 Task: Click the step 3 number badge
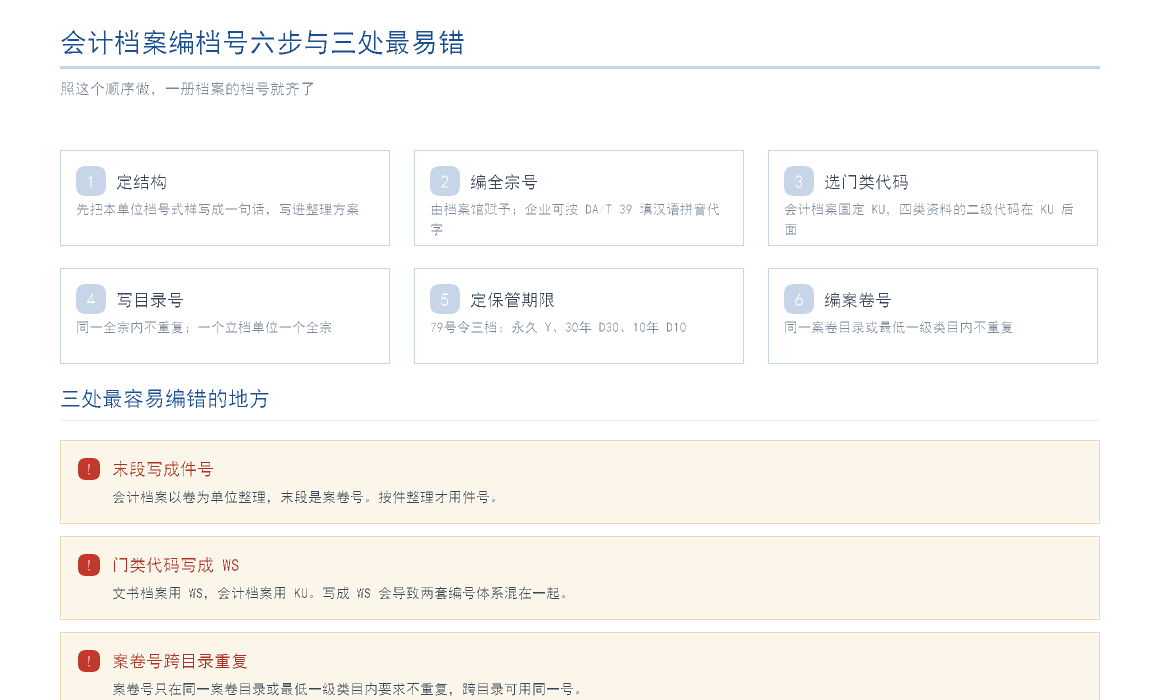(799, 181)
